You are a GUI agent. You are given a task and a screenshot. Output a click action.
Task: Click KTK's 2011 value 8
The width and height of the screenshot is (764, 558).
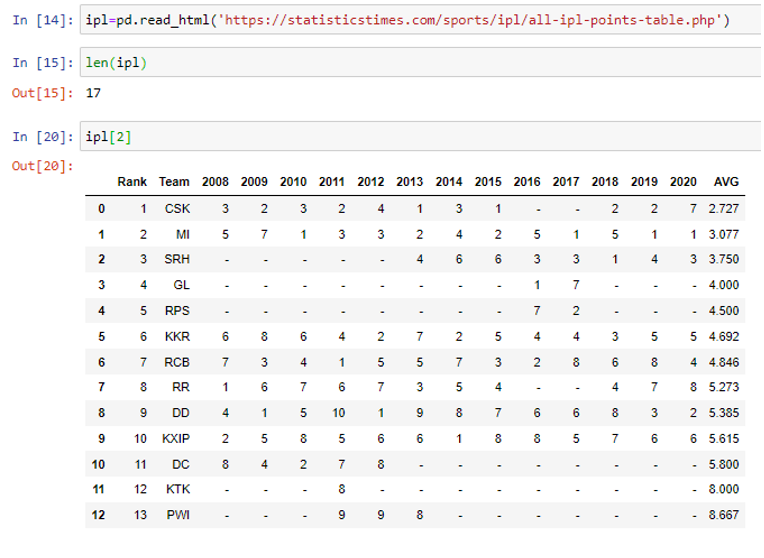[342, 489]
